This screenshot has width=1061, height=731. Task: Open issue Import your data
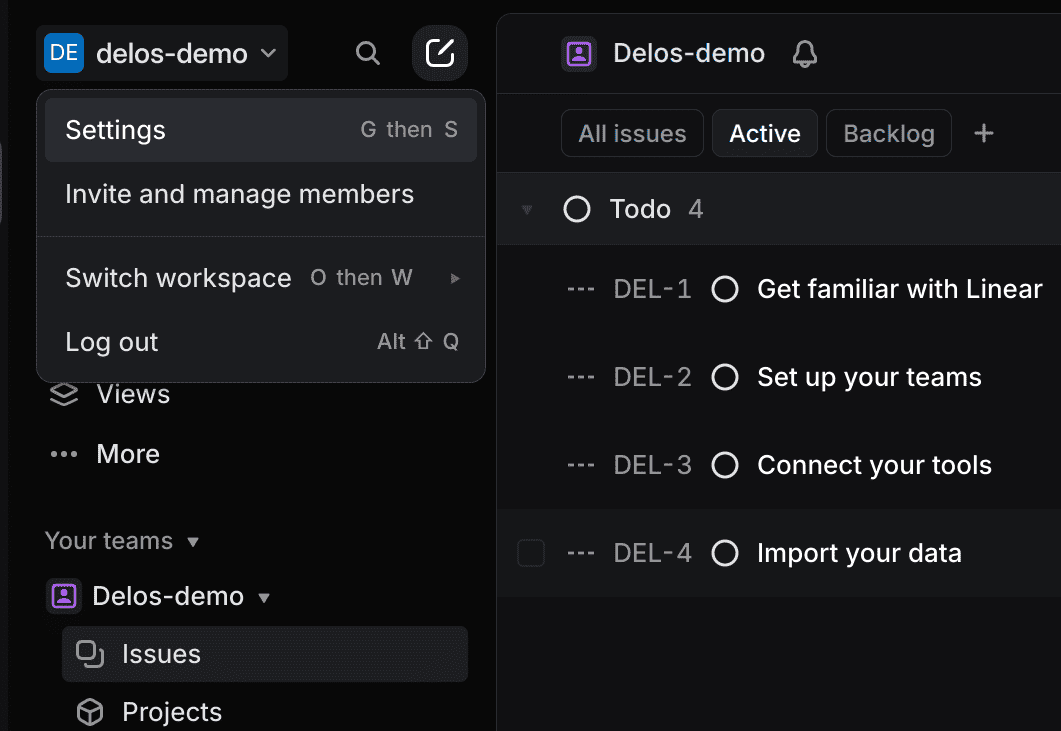point(859,553)
